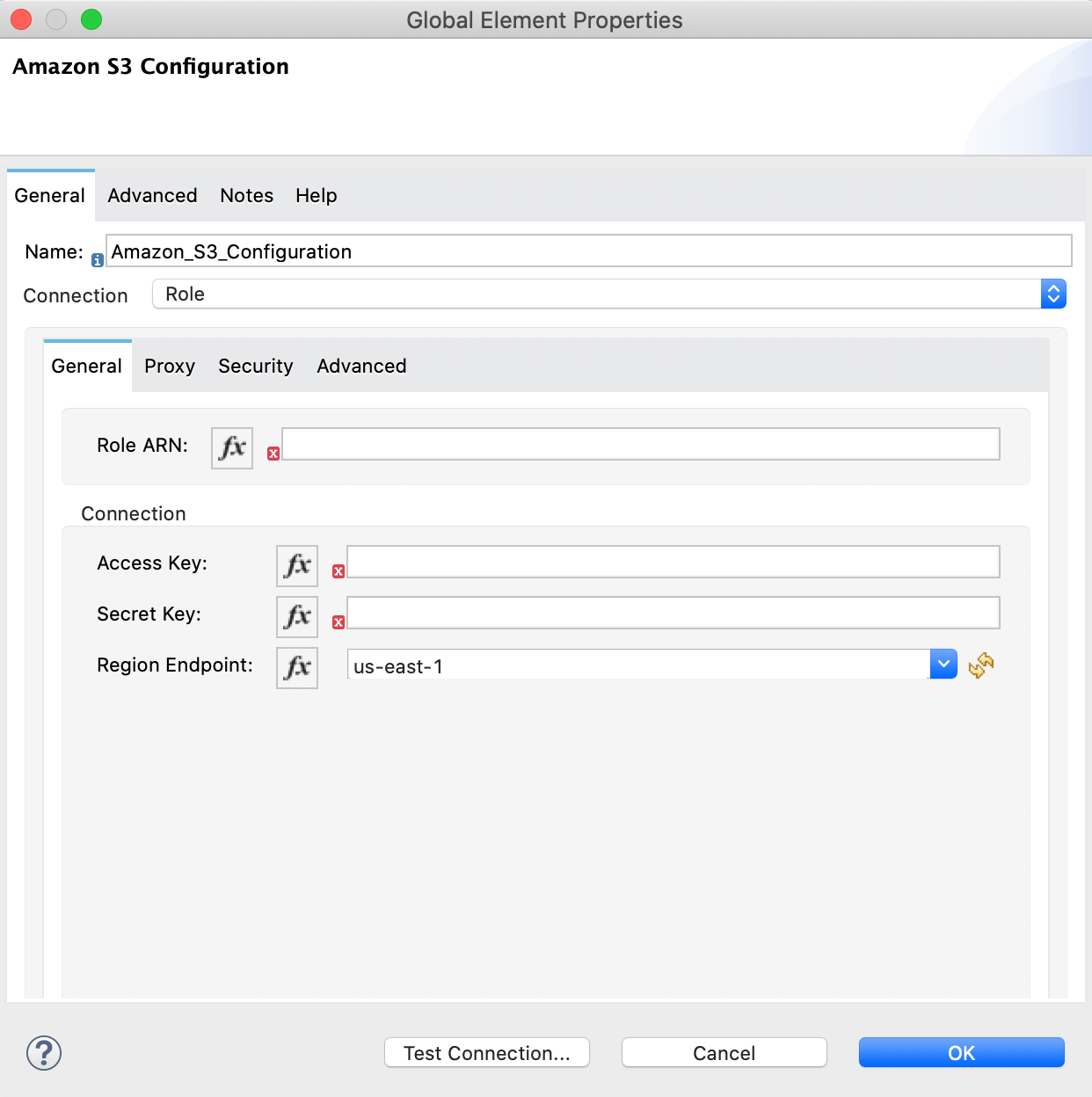This screenshot has height=1097, width=1092.
Task: Expand the us-east-1 region selector
Action: [943, 664]
